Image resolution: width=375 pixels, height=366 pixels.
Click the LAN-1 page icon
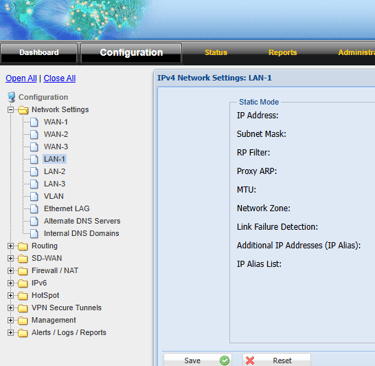coord(34,159)
